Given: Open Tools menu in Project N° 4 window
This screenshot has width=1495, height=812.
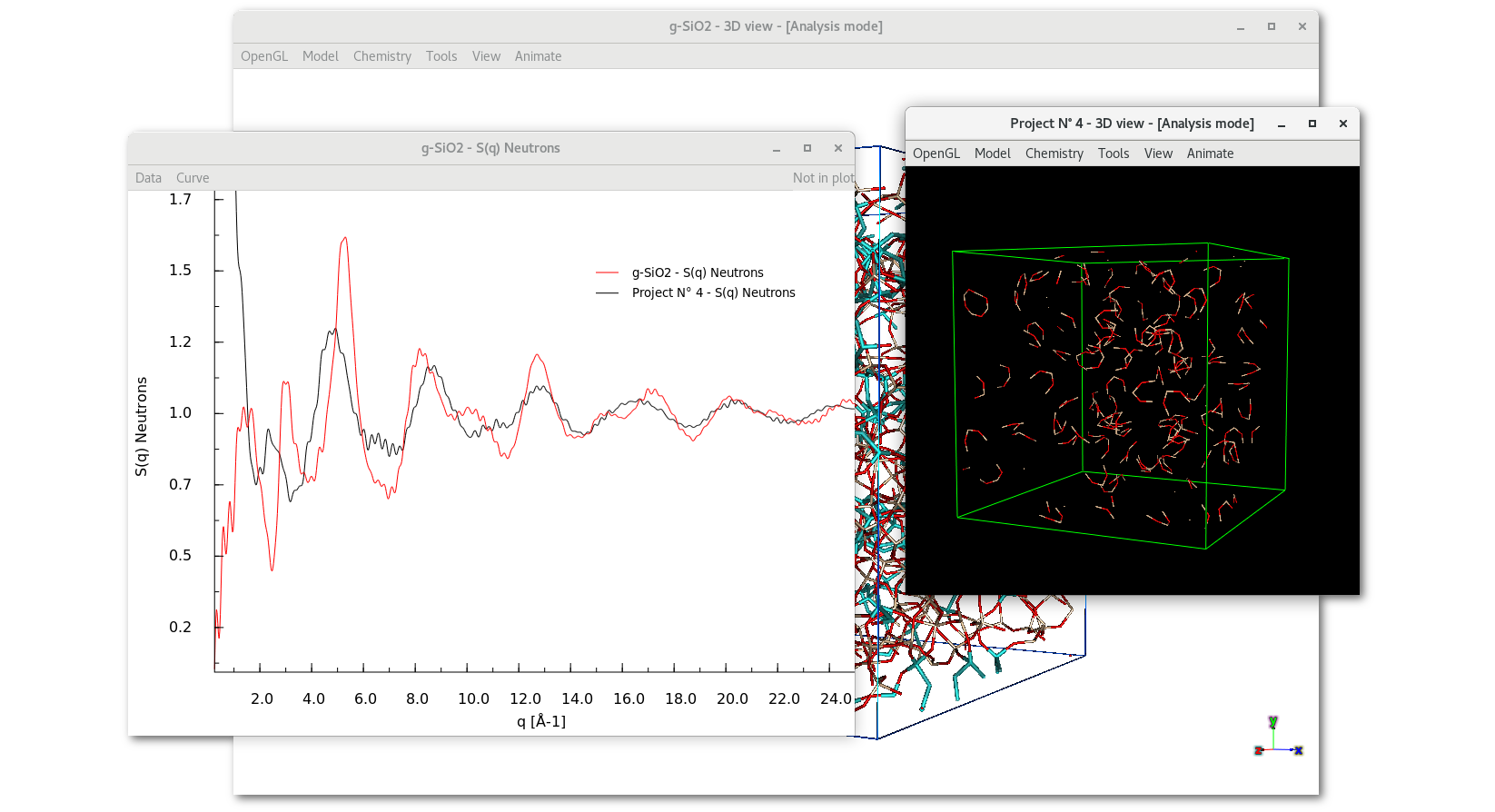Looking at the screenshot, I should [x=1113, y=153].
